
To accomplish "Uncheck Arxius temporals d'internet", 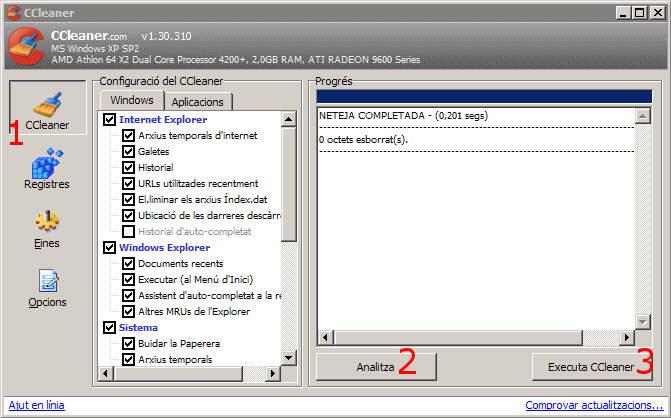I will pyautogui.click(x=128, y=136).
